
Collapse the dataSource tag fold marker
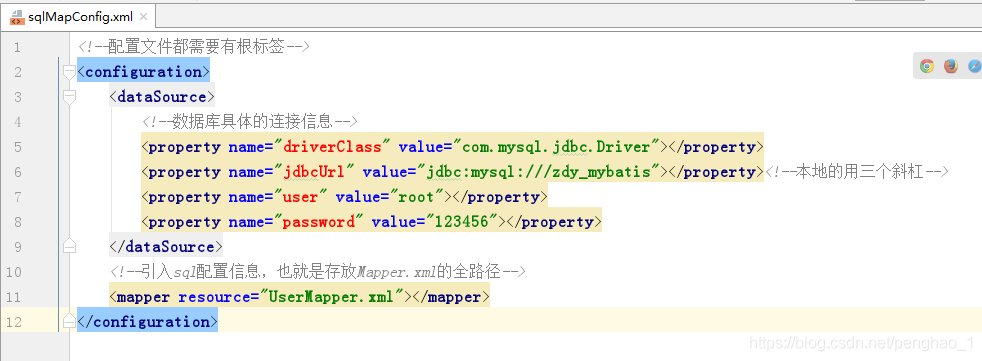click(x=70, y=97)
